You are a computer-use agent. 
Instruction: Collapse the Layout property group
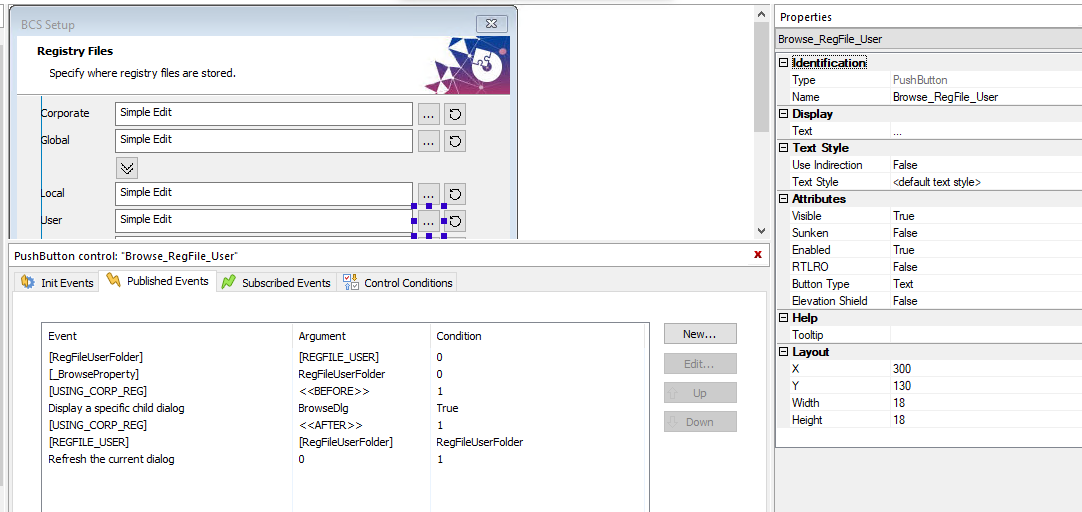click(784, 352)
